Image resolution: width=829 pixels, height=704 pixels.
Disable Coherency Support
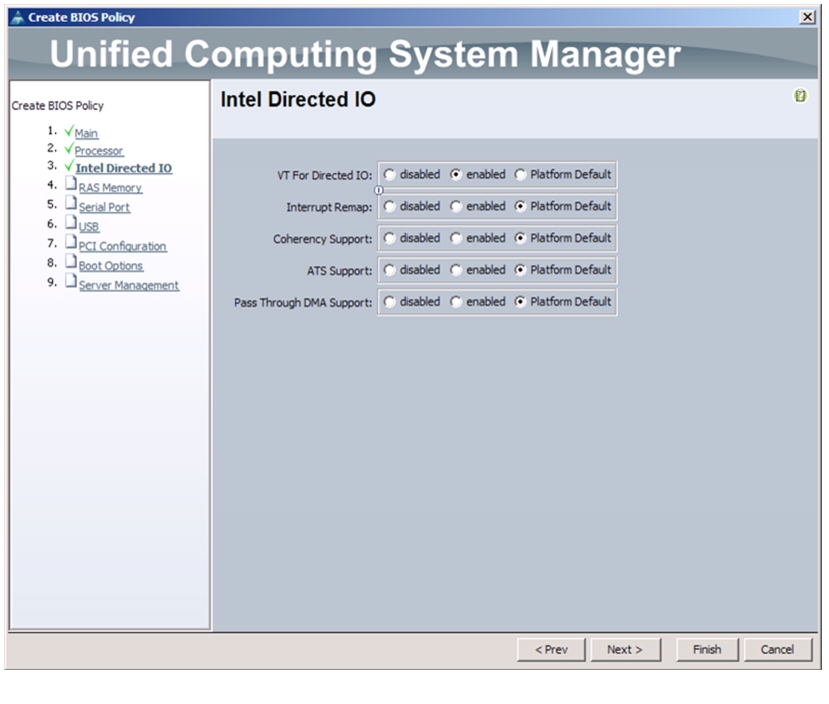coord(390,238)
